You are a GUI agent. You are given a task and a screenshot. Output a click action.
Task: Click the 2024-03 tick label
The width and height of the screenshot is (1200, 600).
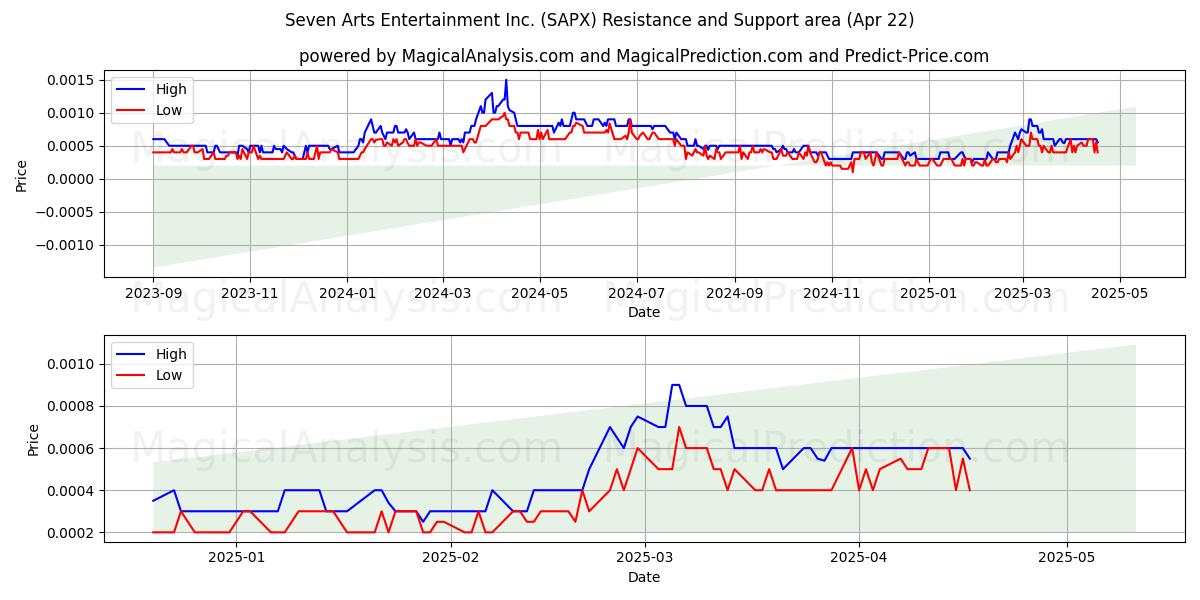pyautogui.click(x=442, y=293)
